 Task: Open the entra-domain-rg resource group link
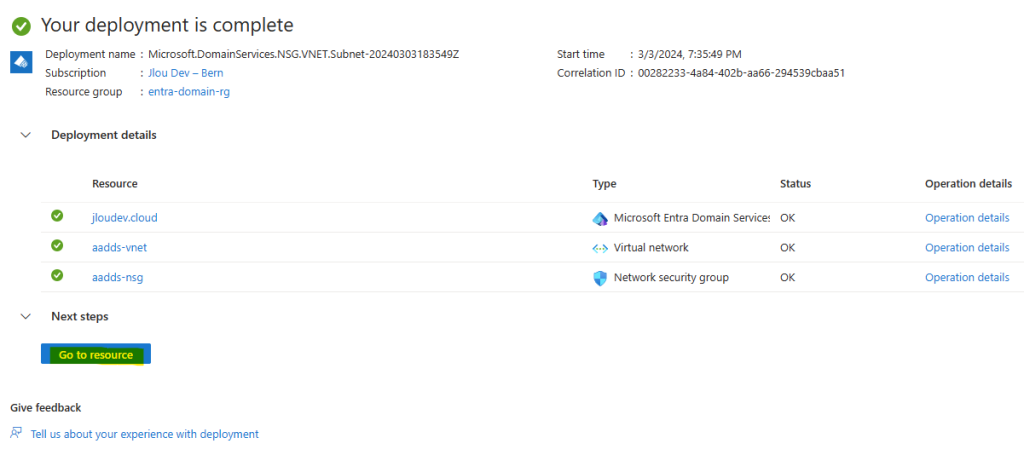[x=189, y=92]
